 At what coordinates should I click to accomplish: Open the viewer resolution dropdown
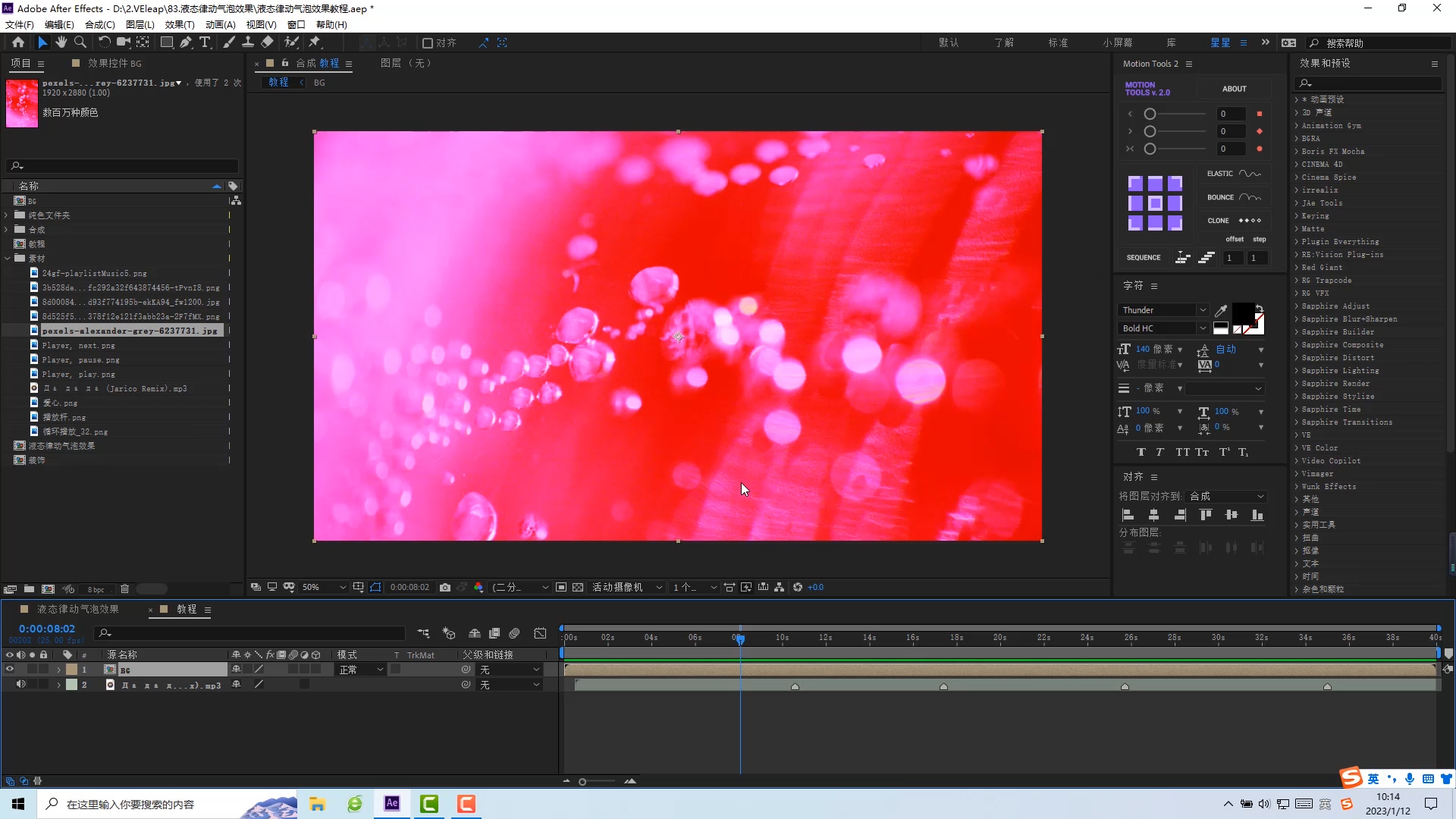click(520, 587)
